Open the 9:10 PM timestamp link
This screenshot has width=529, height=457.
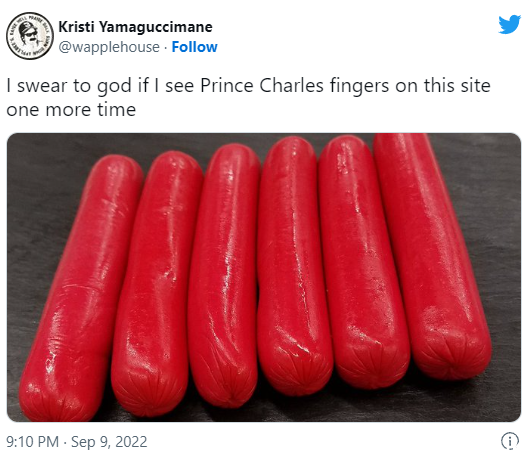coord(32,441)
